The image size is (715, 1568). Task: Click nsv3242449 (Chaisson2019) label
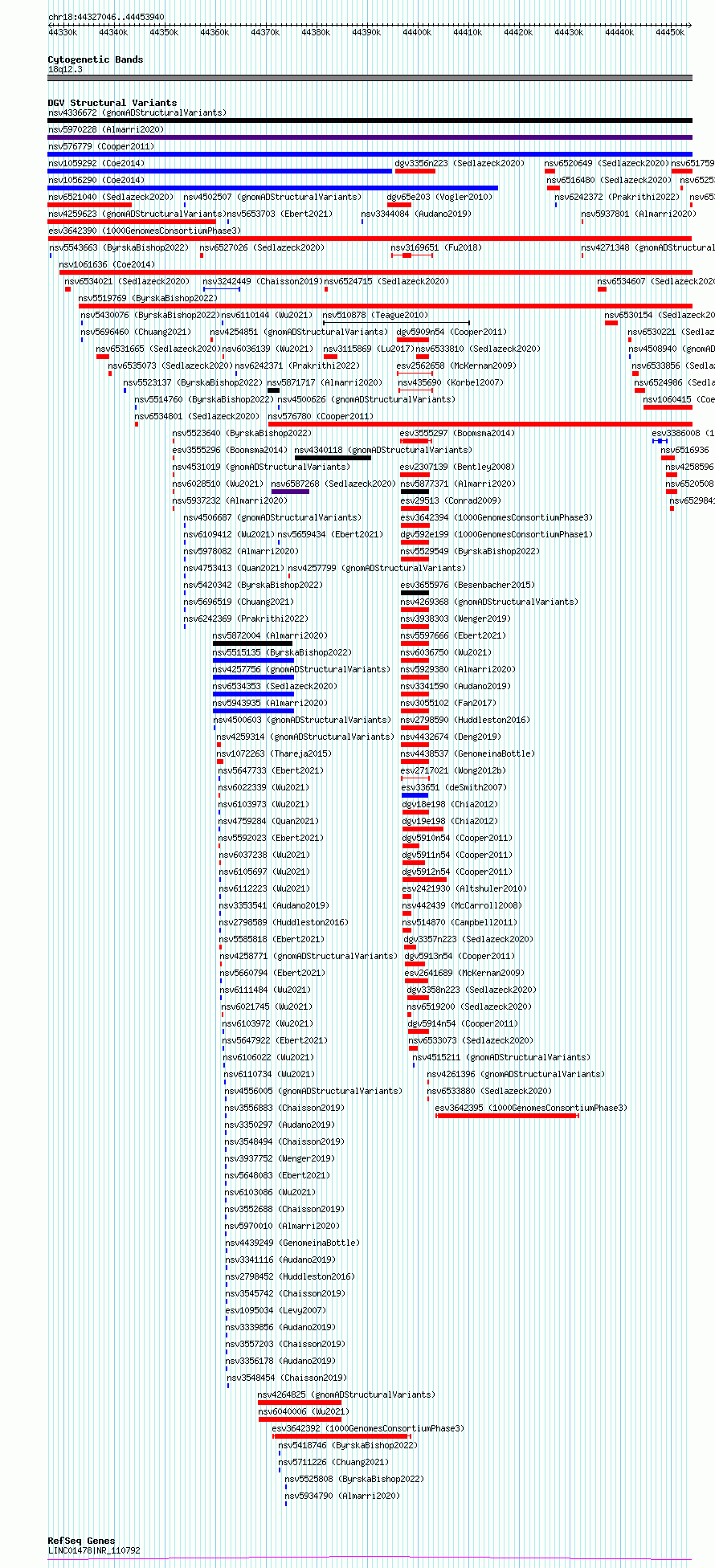pos(263,281)
